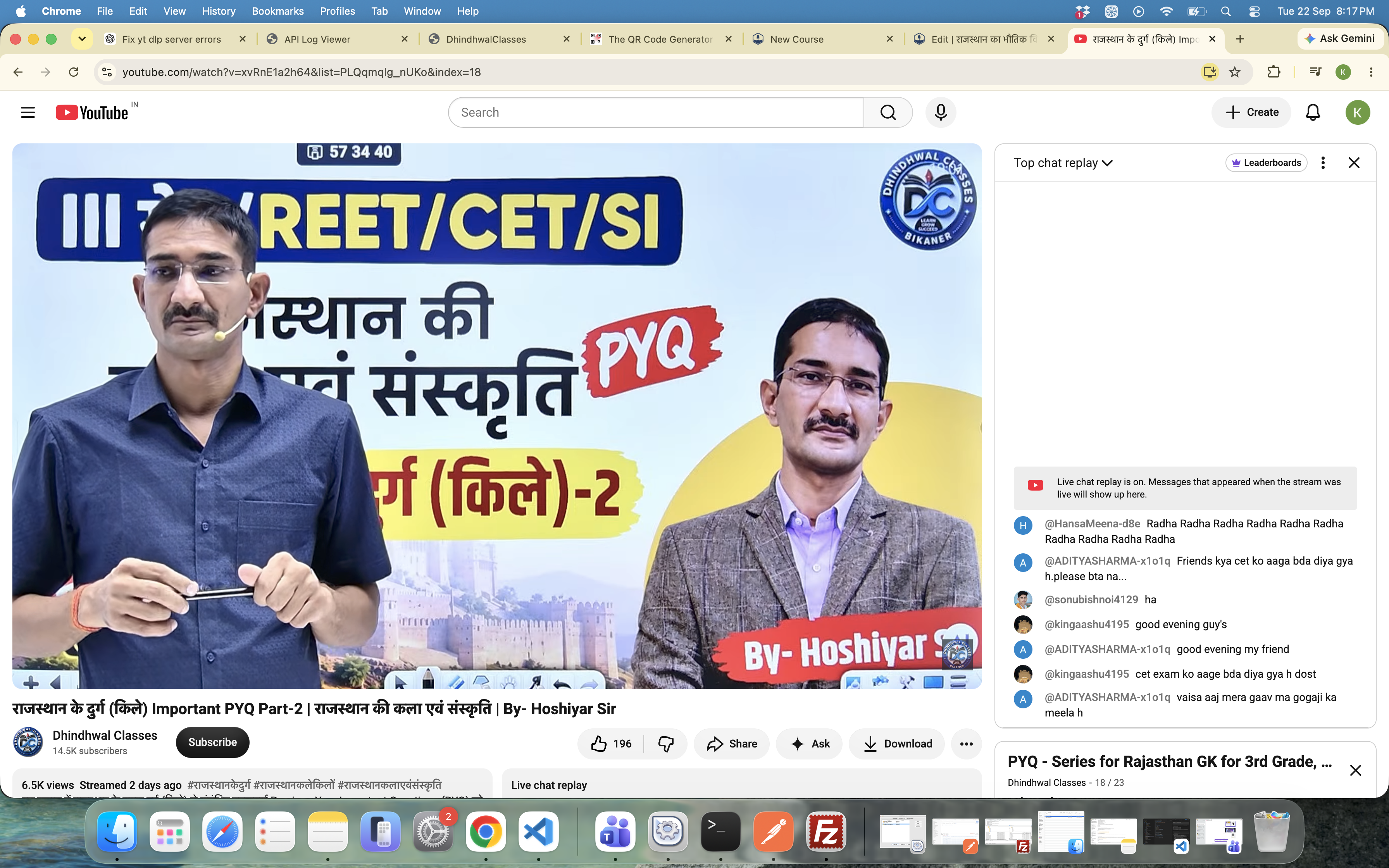Focus the YouTube Search input field
This screenshot has width=1389, height=868.
coord(656,112)
